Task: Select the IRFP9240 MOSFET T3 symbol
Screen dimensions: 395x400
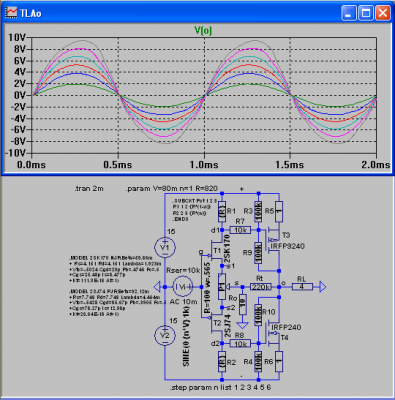Action: point(273,239)
